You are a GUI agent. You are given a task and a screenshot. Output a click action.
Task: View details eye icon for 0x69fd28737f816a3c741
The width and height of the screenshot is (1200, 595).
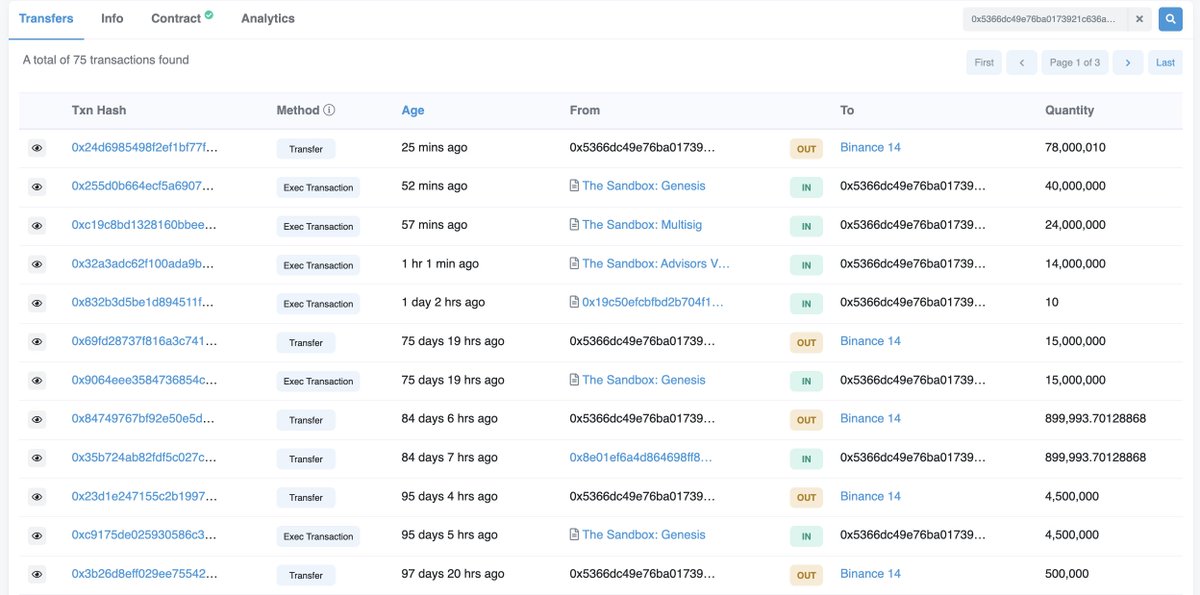point(37,342)
